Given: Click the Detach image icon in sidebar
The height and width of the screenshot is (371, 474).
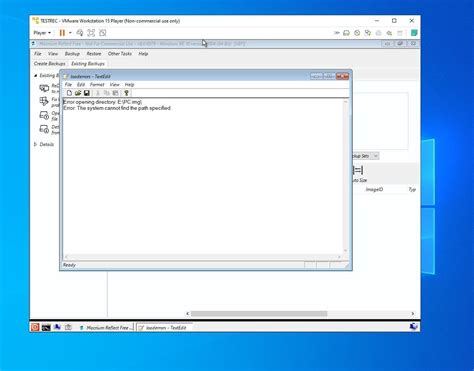Looking at the screenshot, I should coord(44,129).
